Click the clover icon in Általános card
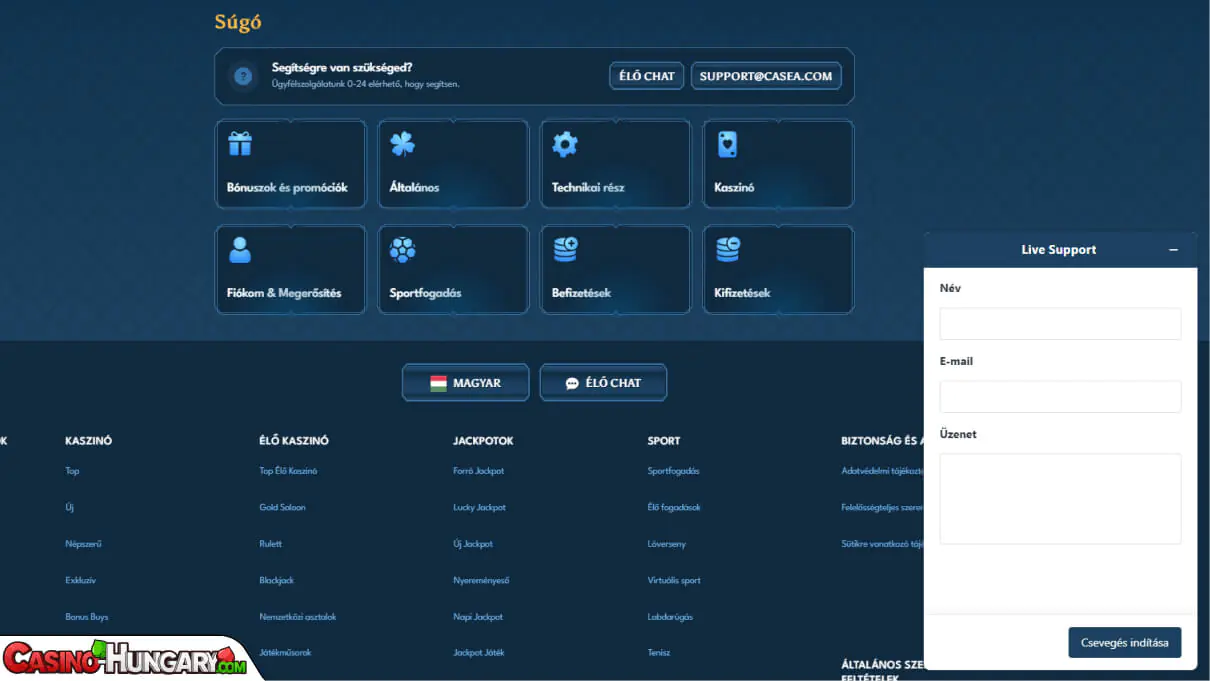Image resolution: width=1210 pixels, height=681 pixels. 402,144
